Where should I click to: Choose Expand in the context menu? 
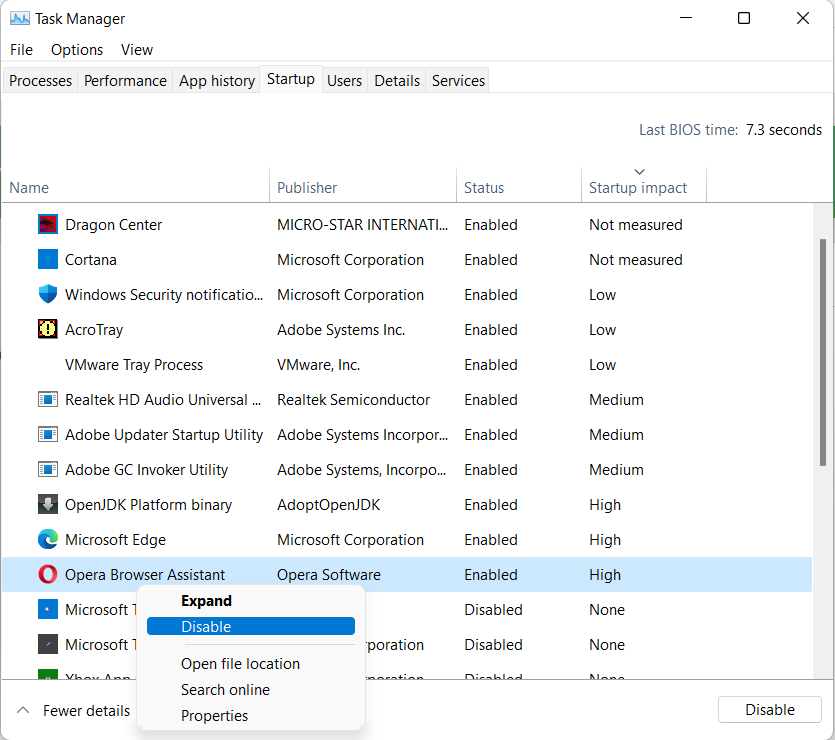(251, 601)
